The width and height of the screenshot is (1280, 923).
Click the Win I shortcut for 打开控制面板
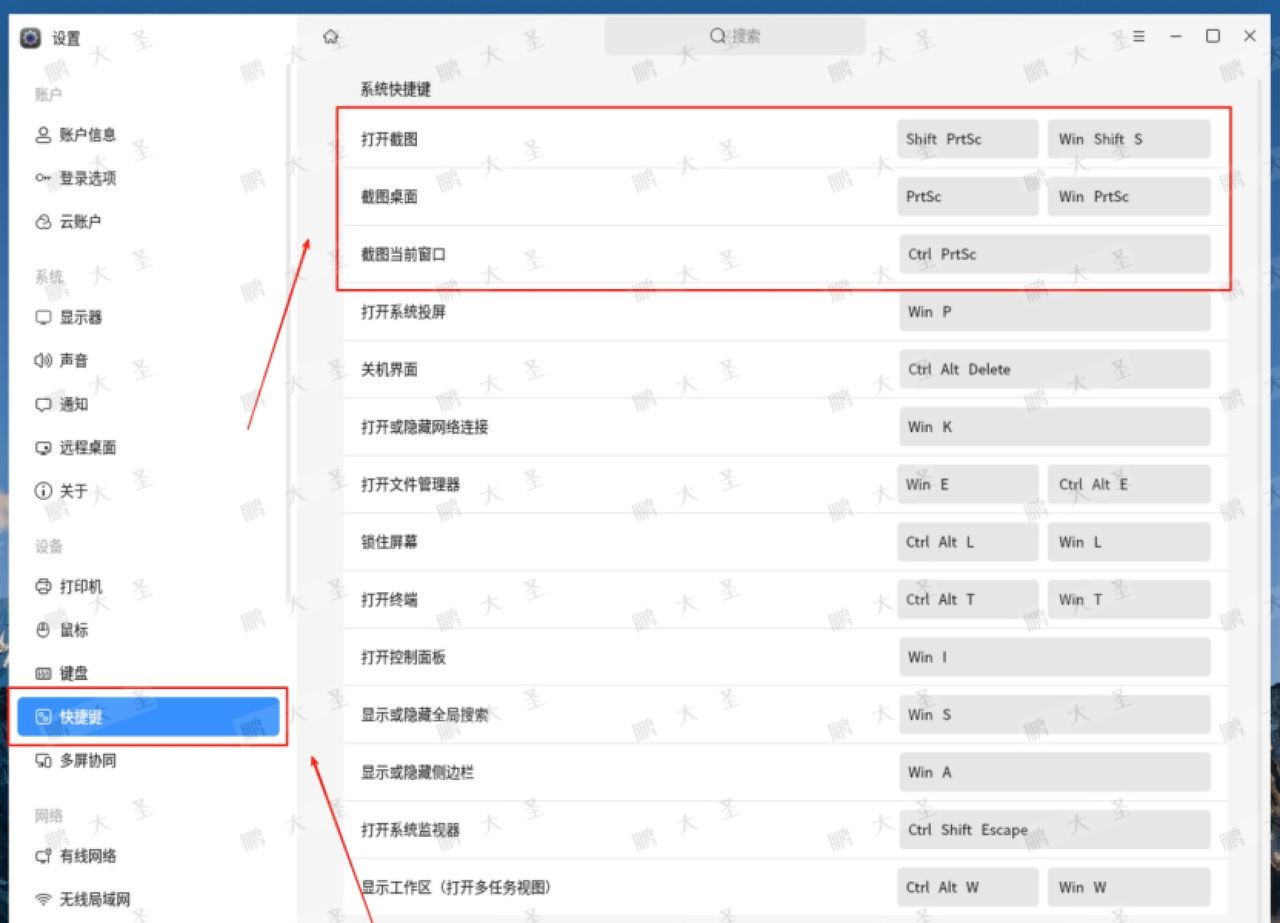1055,657
